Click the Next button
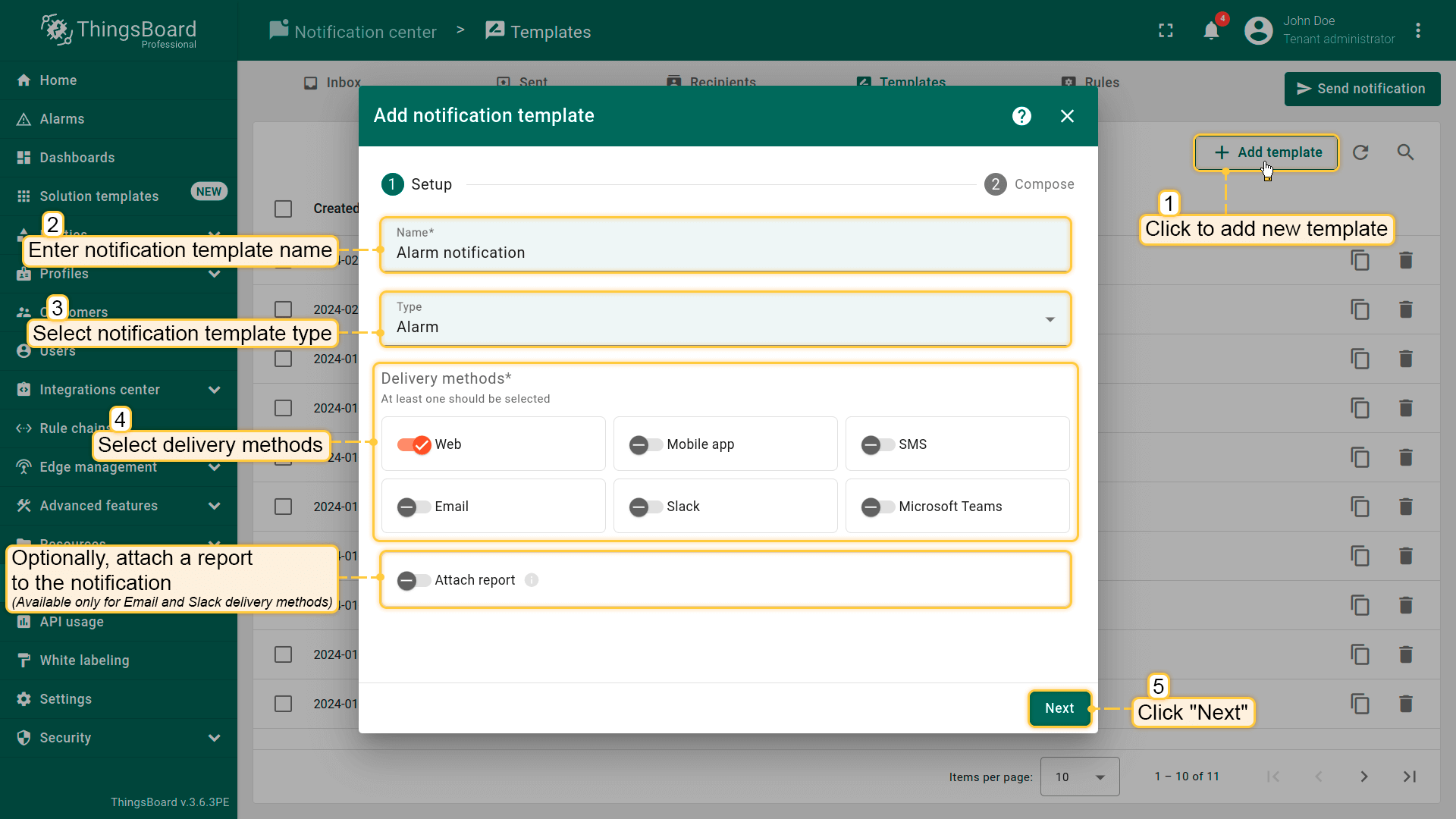The width and height of the screenshot is (1456, 819). pyautogui.click(x=1059, y=708)
